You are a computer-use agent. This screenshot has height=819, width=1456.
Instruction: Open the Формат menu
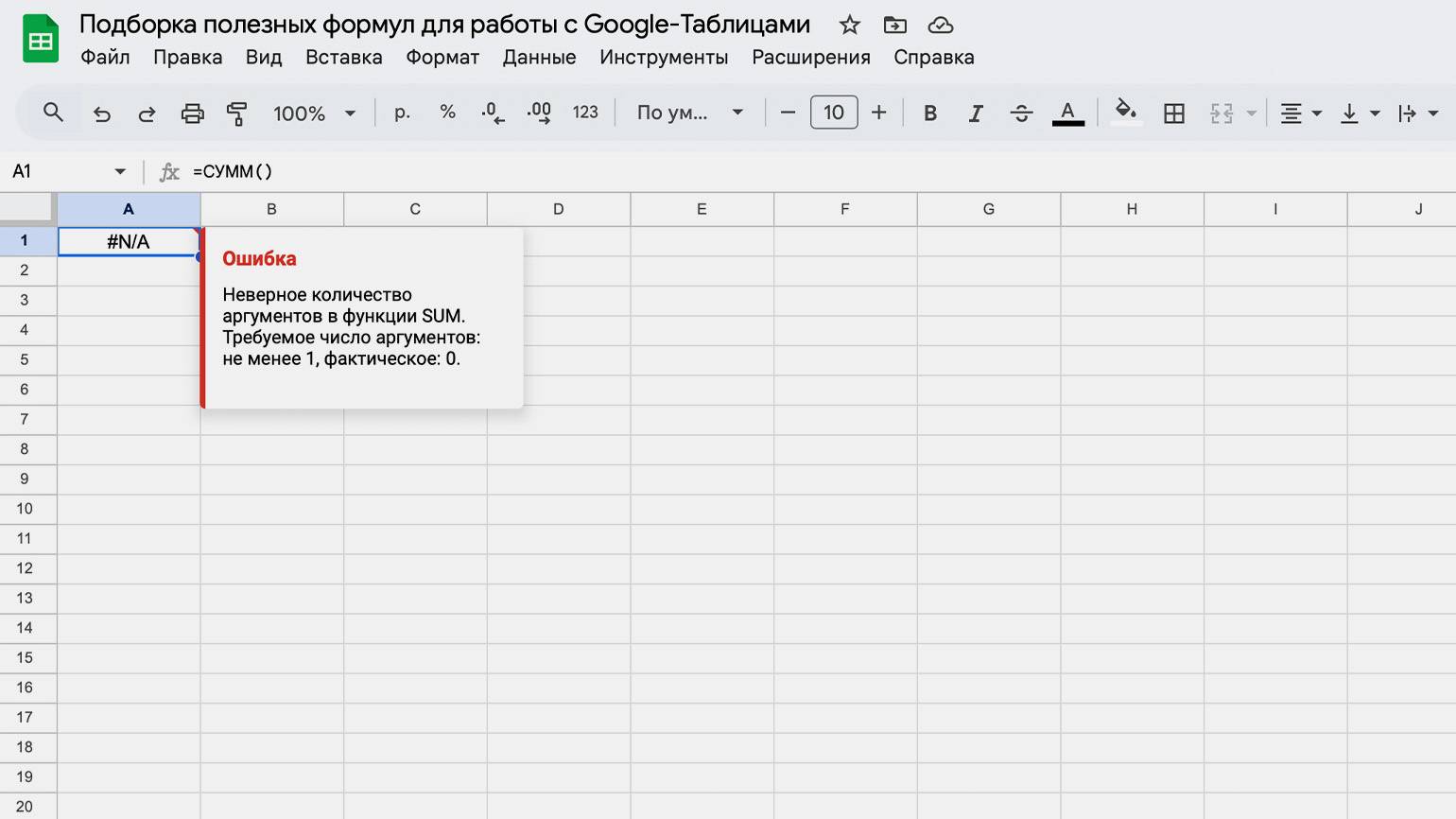tap(442, 57)
